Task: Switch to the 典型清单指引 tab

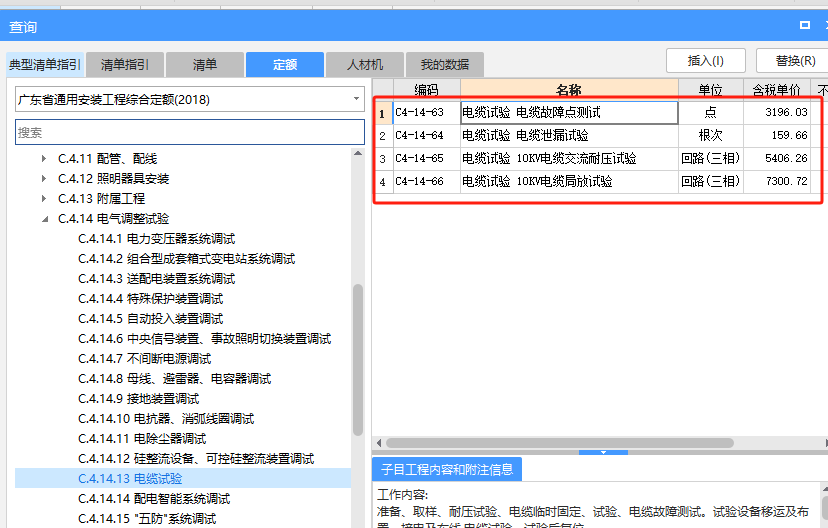Action: [x=44, y=65]
